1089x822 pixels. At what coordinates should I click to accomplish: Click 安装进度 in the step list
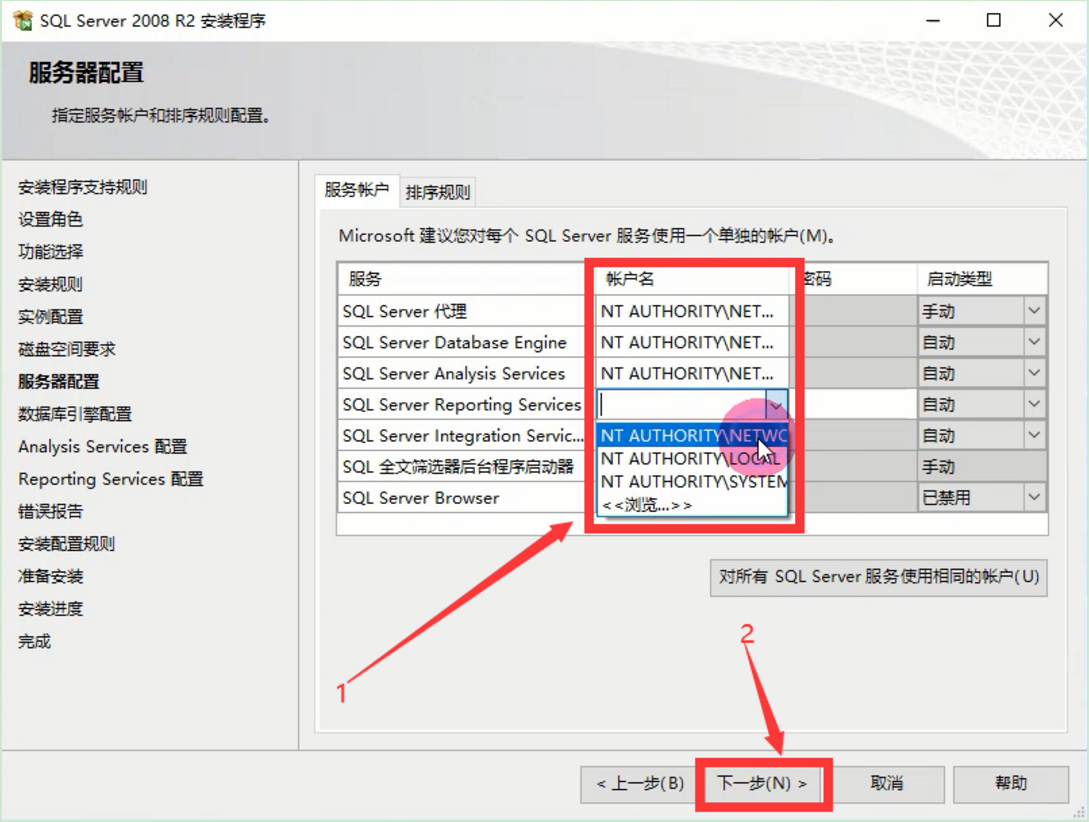(51, 609)
